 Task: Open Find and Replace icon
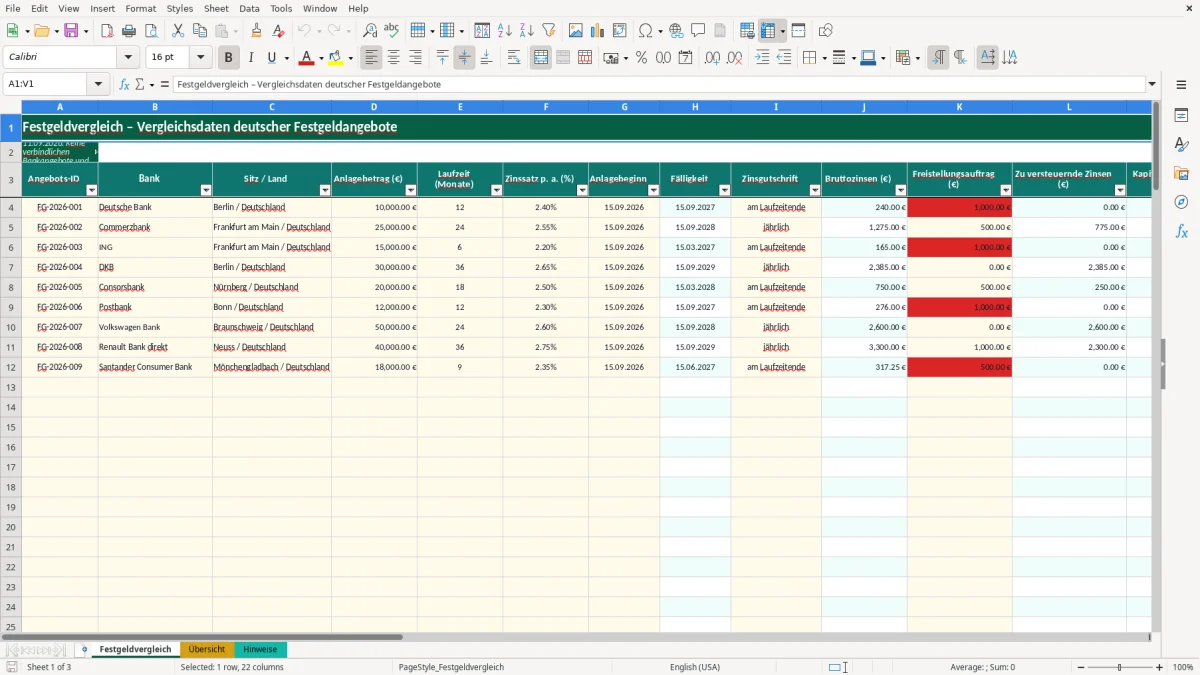pos(370,31)
